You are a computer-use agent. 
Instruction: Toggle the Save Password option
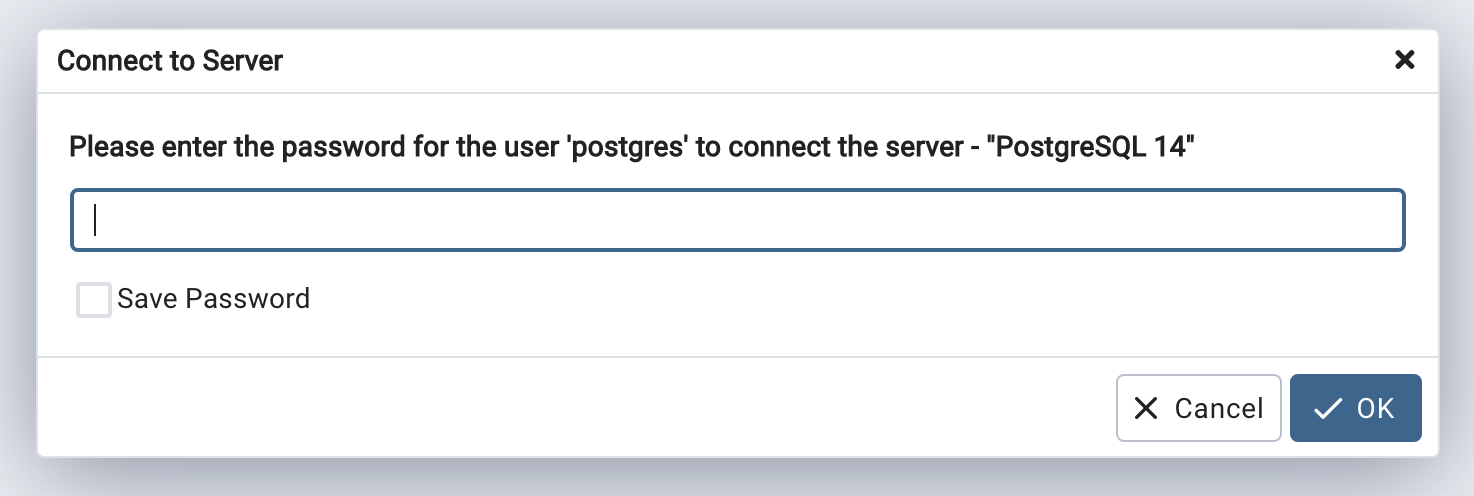(94, 300)
